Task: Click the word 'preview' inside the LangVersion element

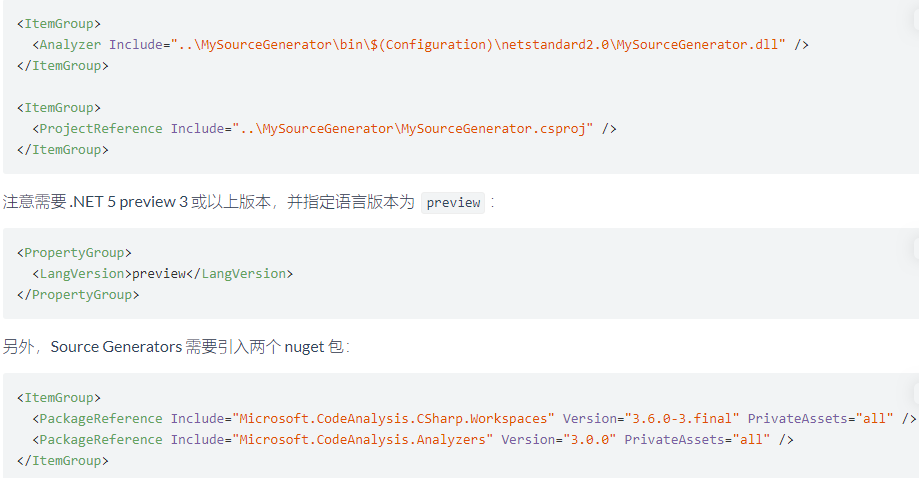Action: 159,274
